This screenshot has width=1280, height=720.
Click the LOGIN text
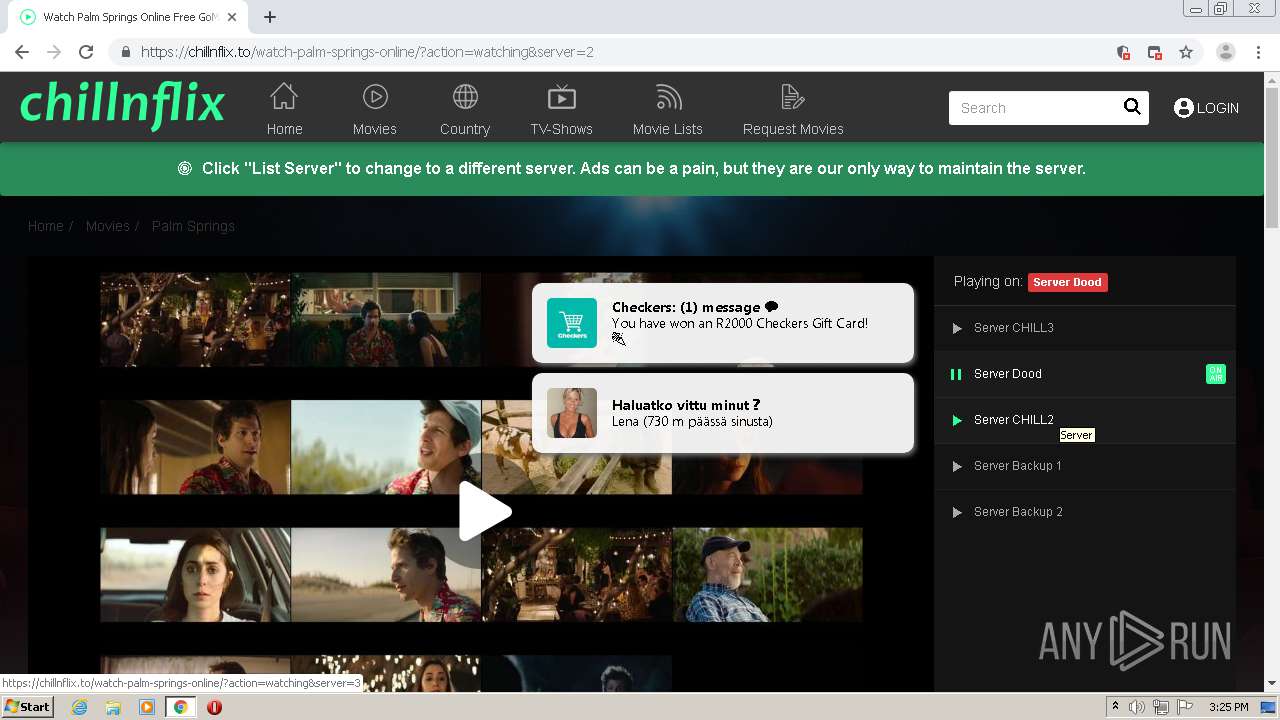point(1218,108)
